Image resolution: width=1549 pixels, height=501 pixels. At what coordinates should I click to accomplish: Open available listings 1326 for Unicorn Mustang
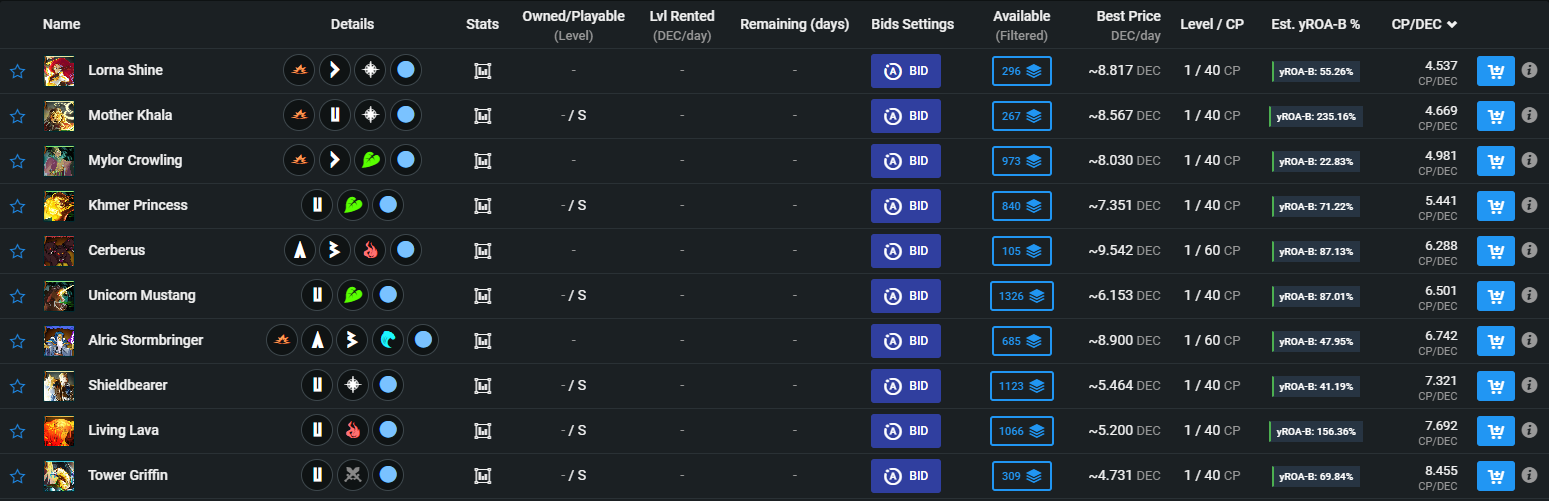1021,296
